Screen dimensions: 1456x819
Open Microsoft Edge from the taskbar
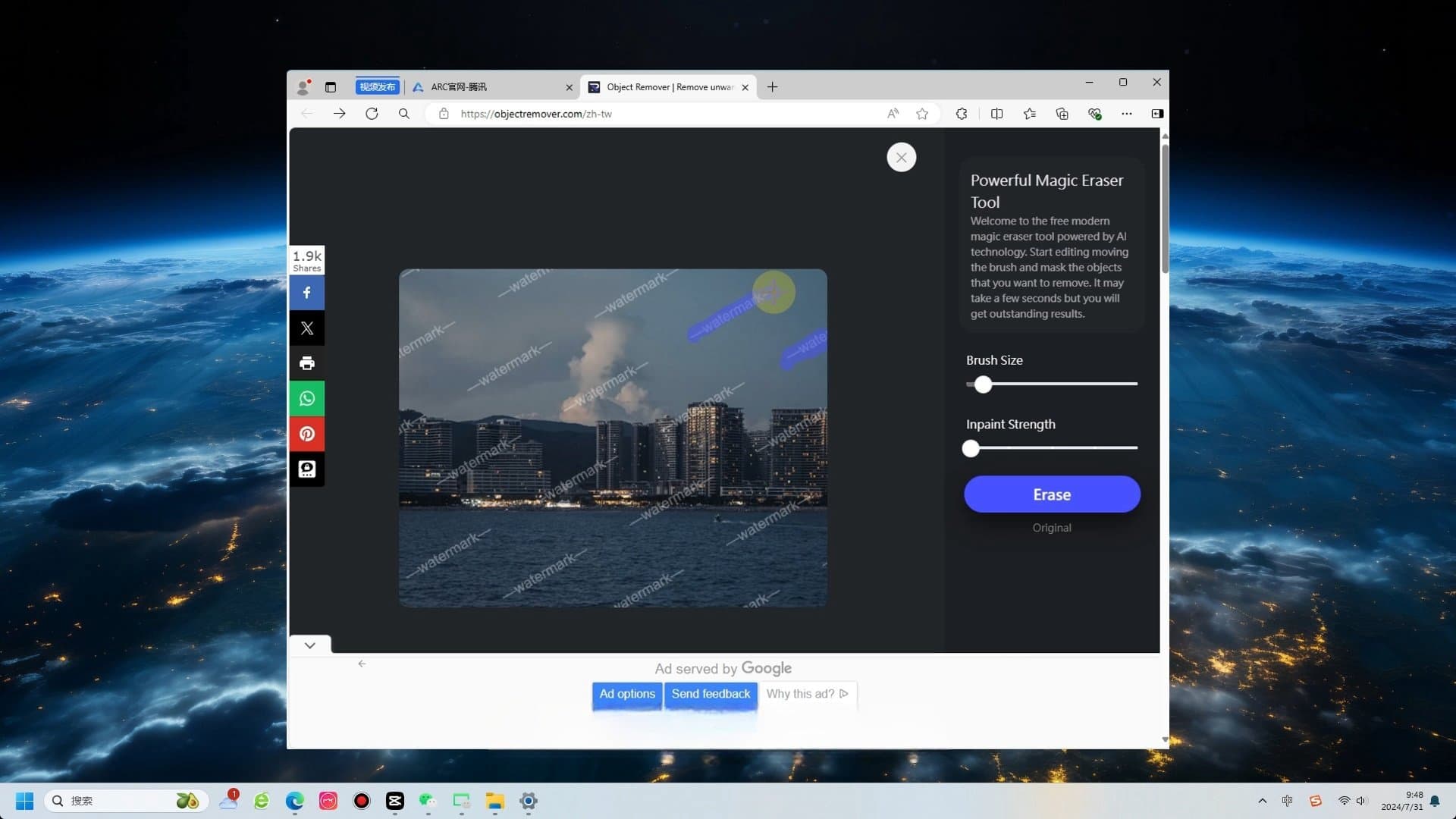[x=294, y=801]
